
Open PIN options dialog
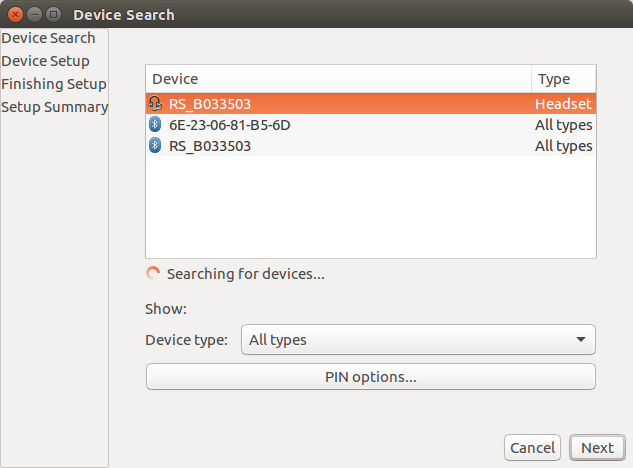click(371, 377)
